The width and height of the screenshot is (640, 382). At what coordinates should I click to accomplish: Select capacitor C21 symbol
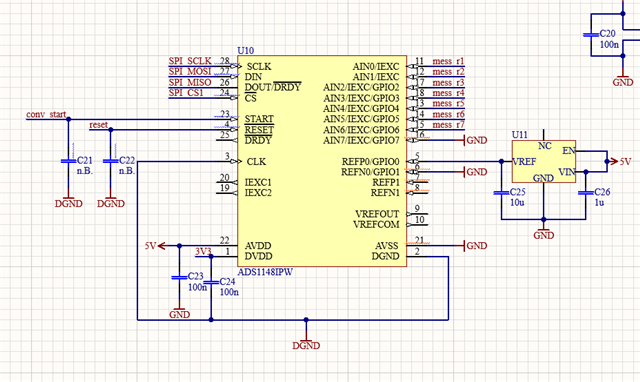pos(68,161)
